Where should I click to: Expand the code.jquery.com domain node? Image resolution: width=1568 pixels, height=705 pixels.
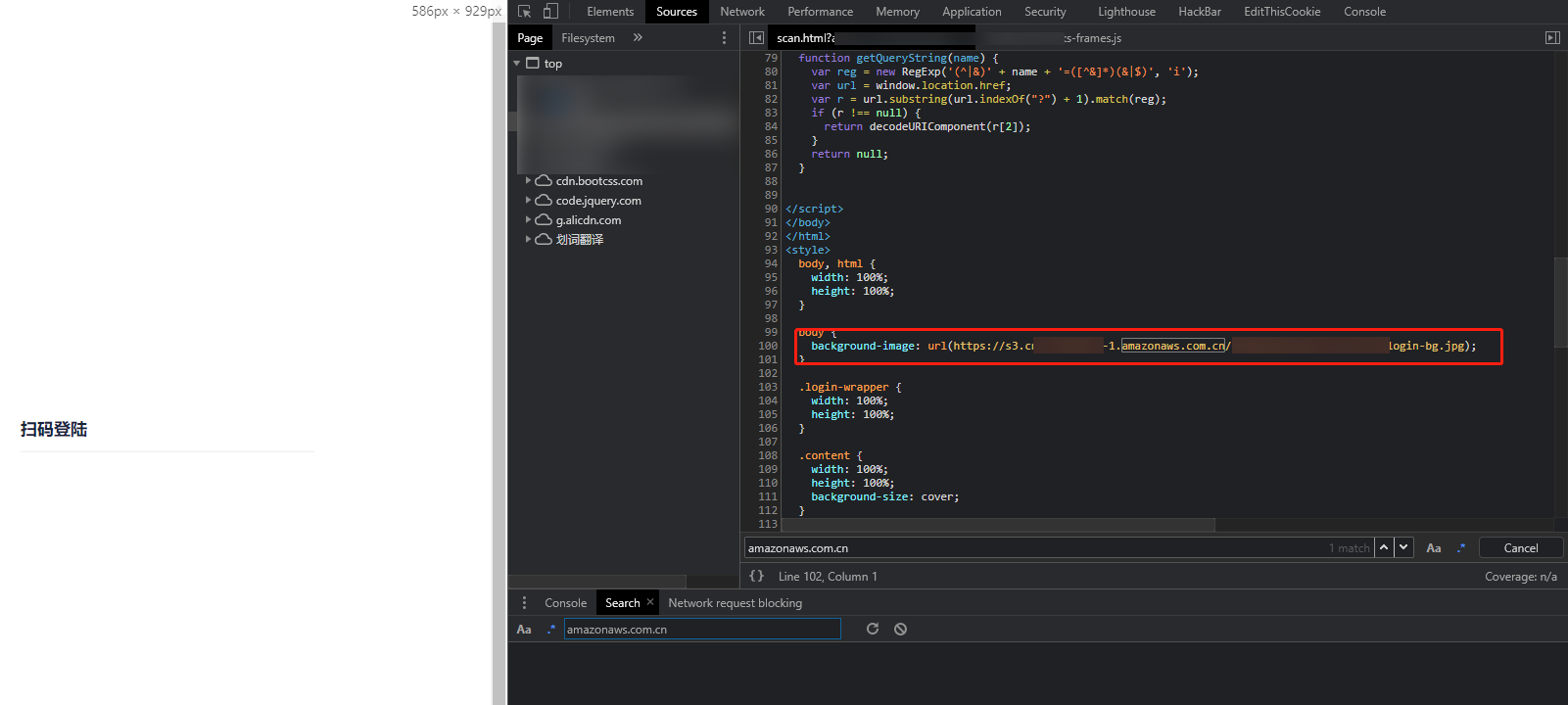click(x=528, y=201)
